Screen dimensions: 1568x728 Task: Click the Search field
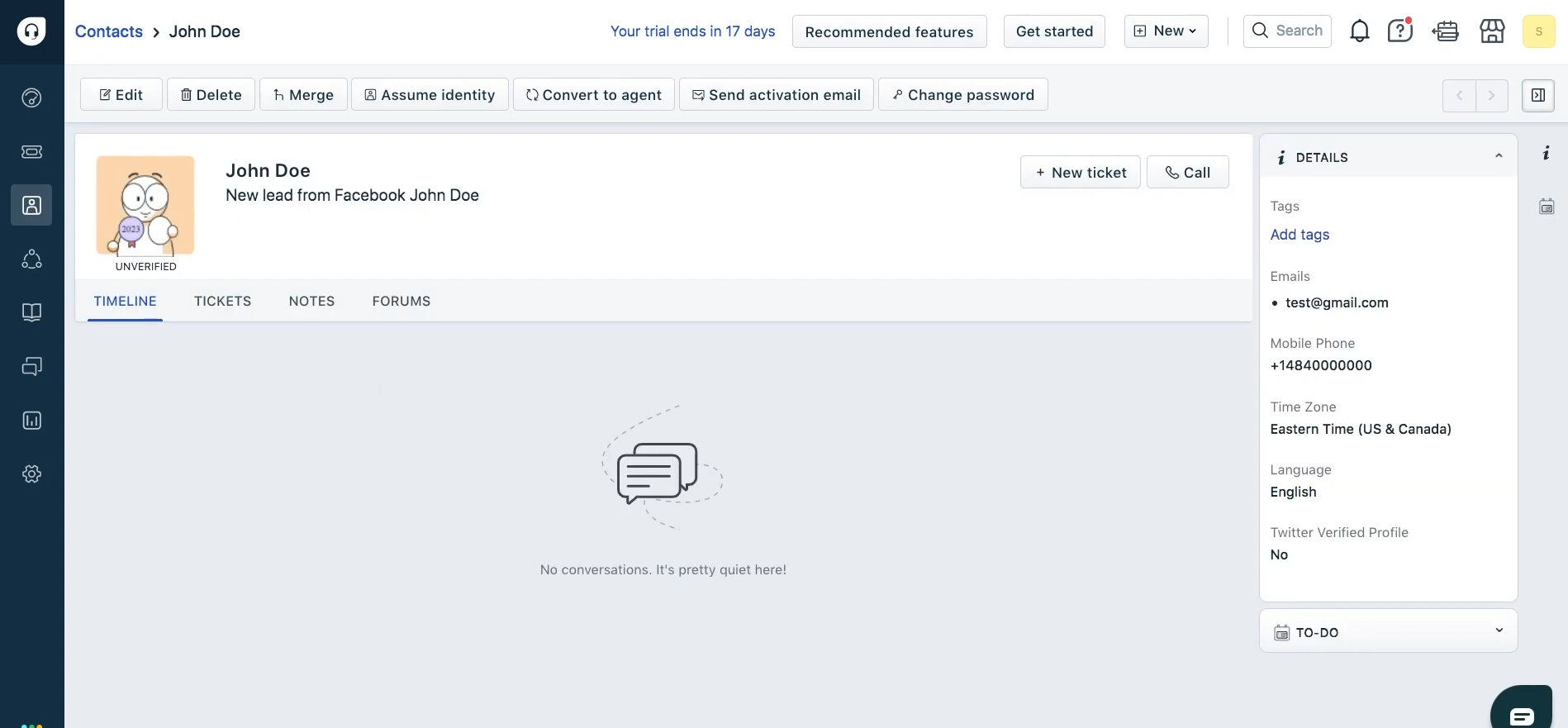tap(1287, 31)
